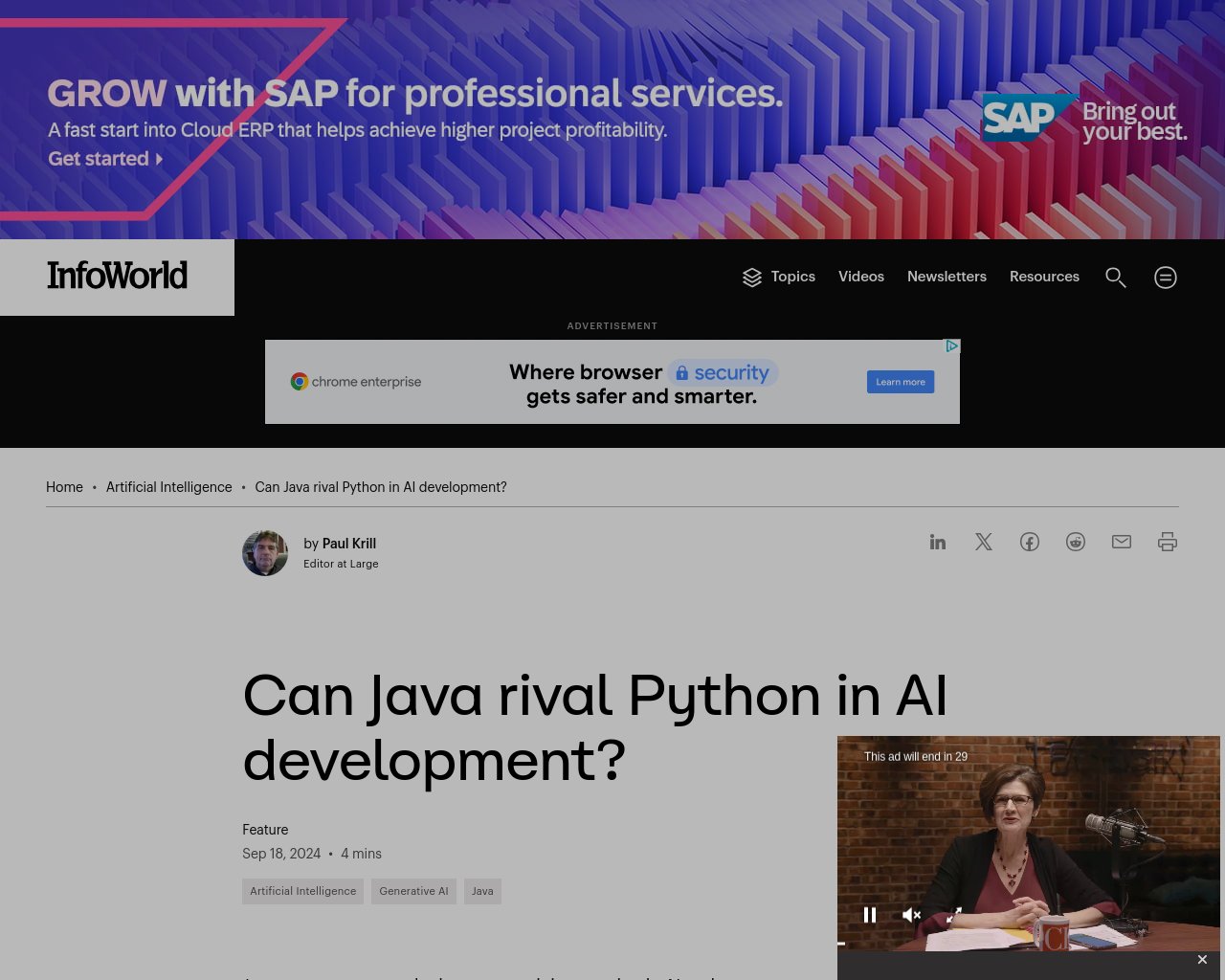Select the Generative AI tag

(413, 891)
